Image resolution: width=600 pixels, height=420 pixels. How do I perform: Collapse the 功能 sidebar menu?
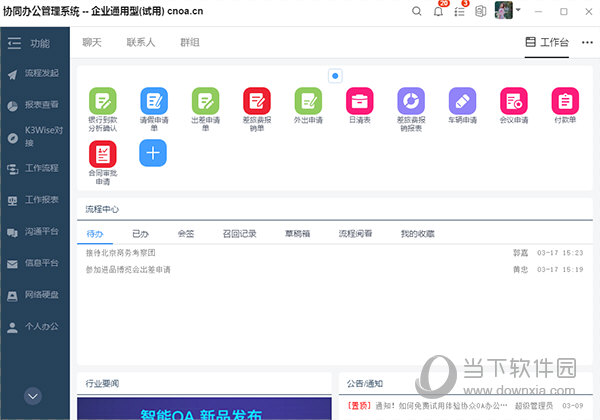[x=14, y=43]
